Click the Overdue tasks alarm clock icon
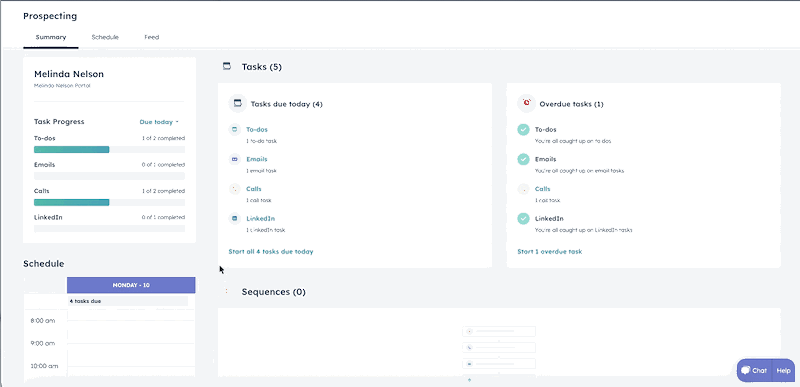 [x=527, y=104]
